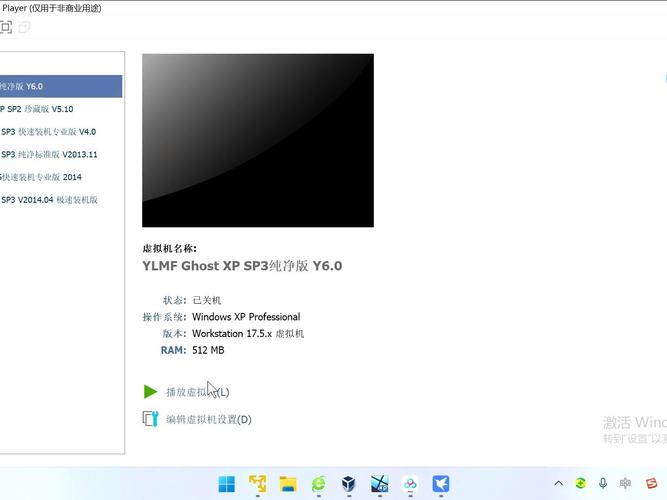667x500 pixels.
Task: Select the 纯净版 Y6.0 virtual machine entry
Action: pyautogui.click(x=61, y=86)
